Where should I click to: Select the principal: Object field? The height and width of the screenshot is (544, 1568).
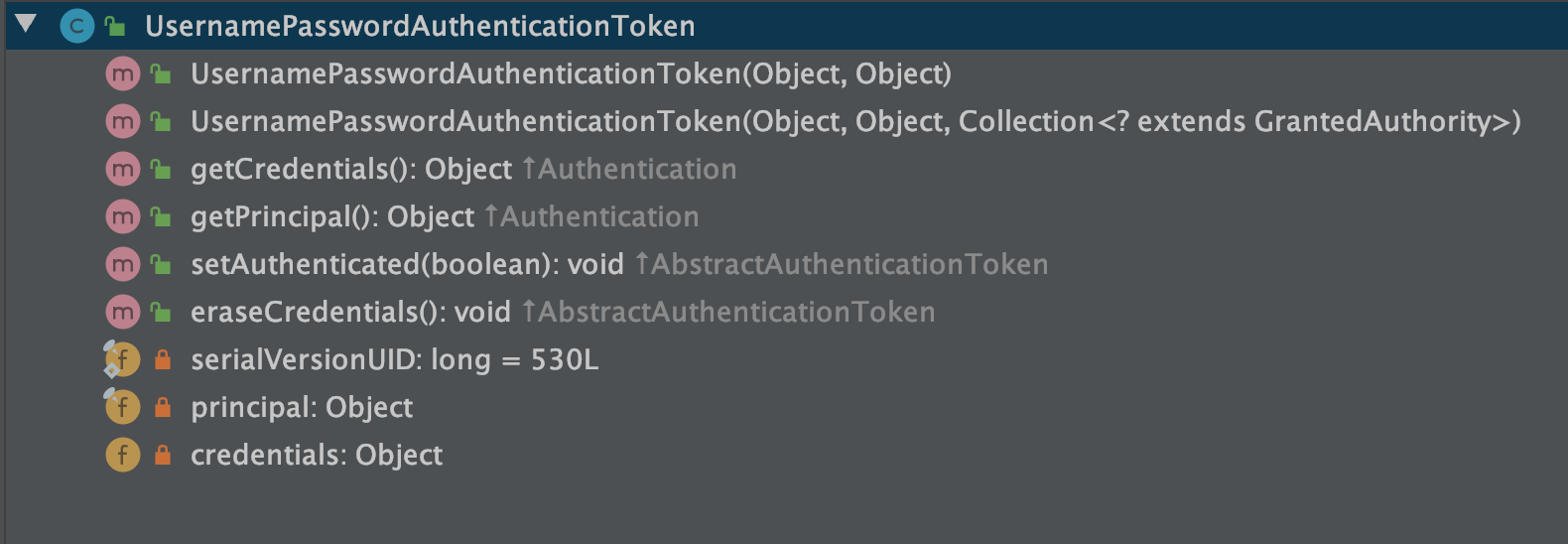tap(301, 407)
